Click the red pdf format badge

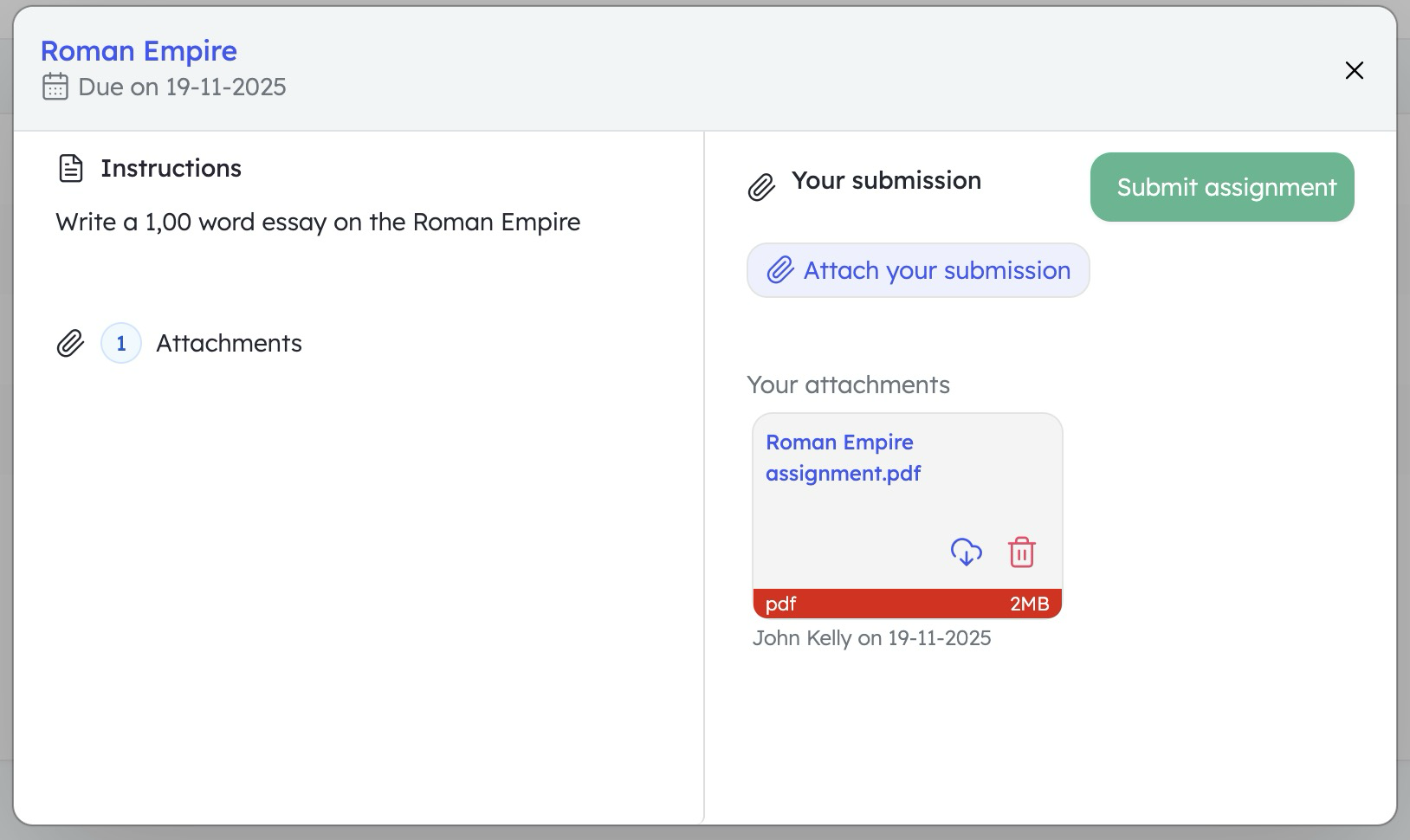781,604
